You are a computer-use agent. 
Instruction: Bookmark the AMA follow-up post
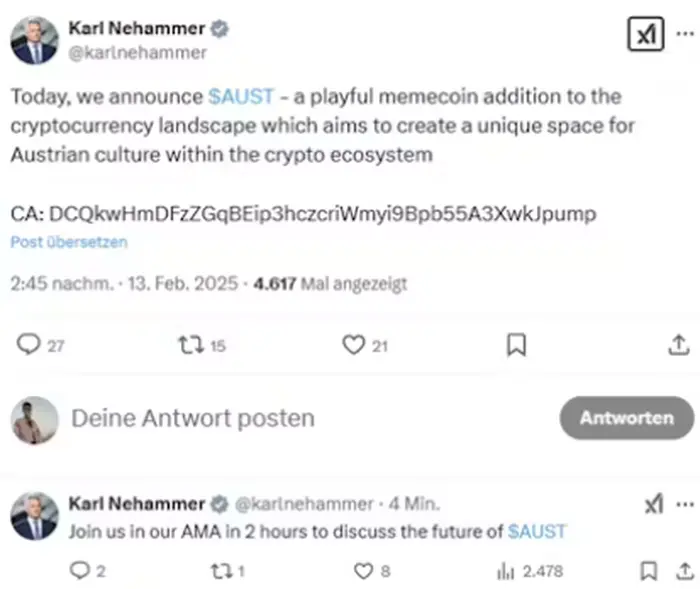click(x=649, y=571)
